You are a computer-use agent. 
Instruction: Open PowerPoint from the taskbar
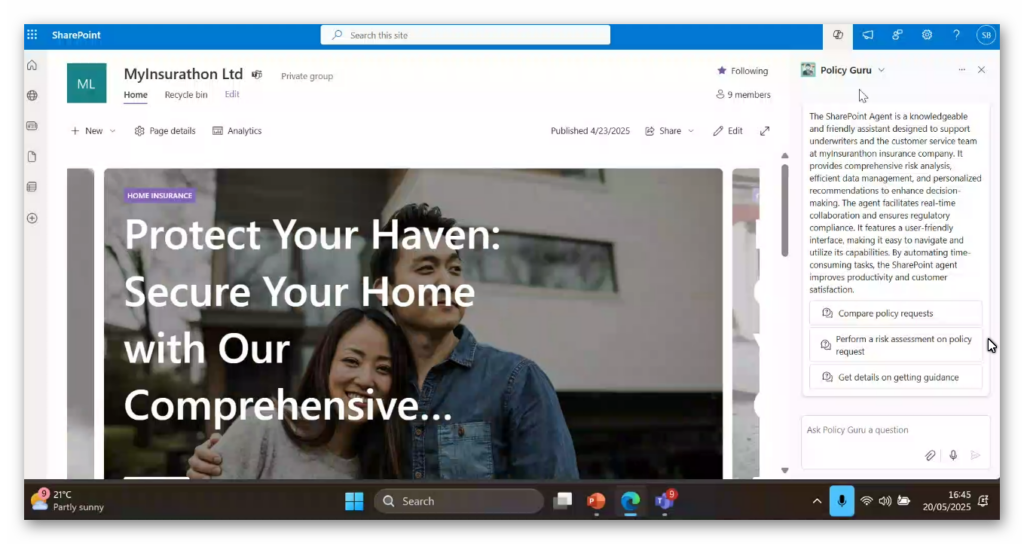click(x=596, y=501)
